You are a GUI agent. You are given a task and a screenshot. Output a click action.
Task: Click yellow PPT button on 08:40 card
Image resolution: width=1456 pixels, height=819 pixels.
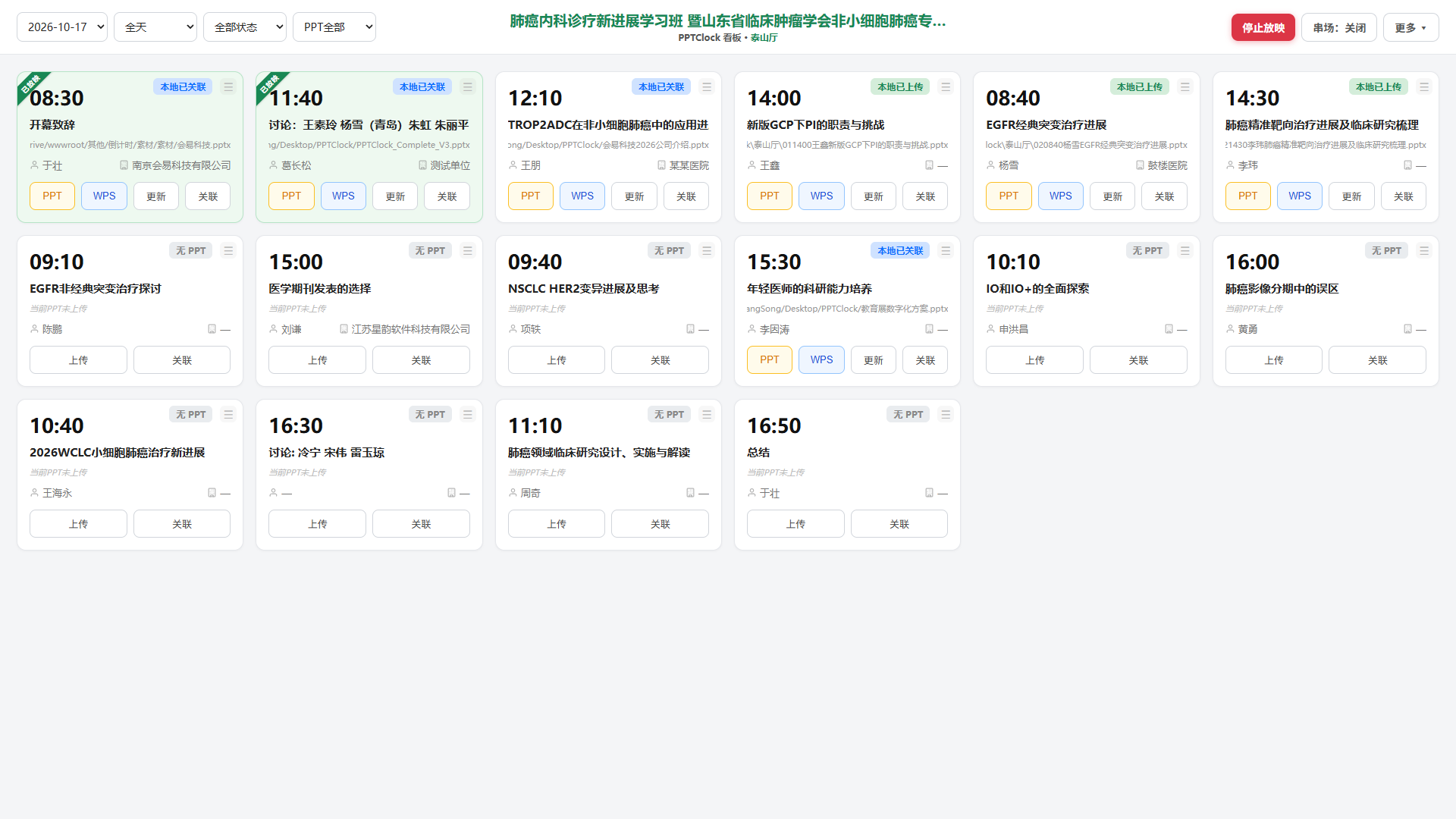tap(1009, 196)
